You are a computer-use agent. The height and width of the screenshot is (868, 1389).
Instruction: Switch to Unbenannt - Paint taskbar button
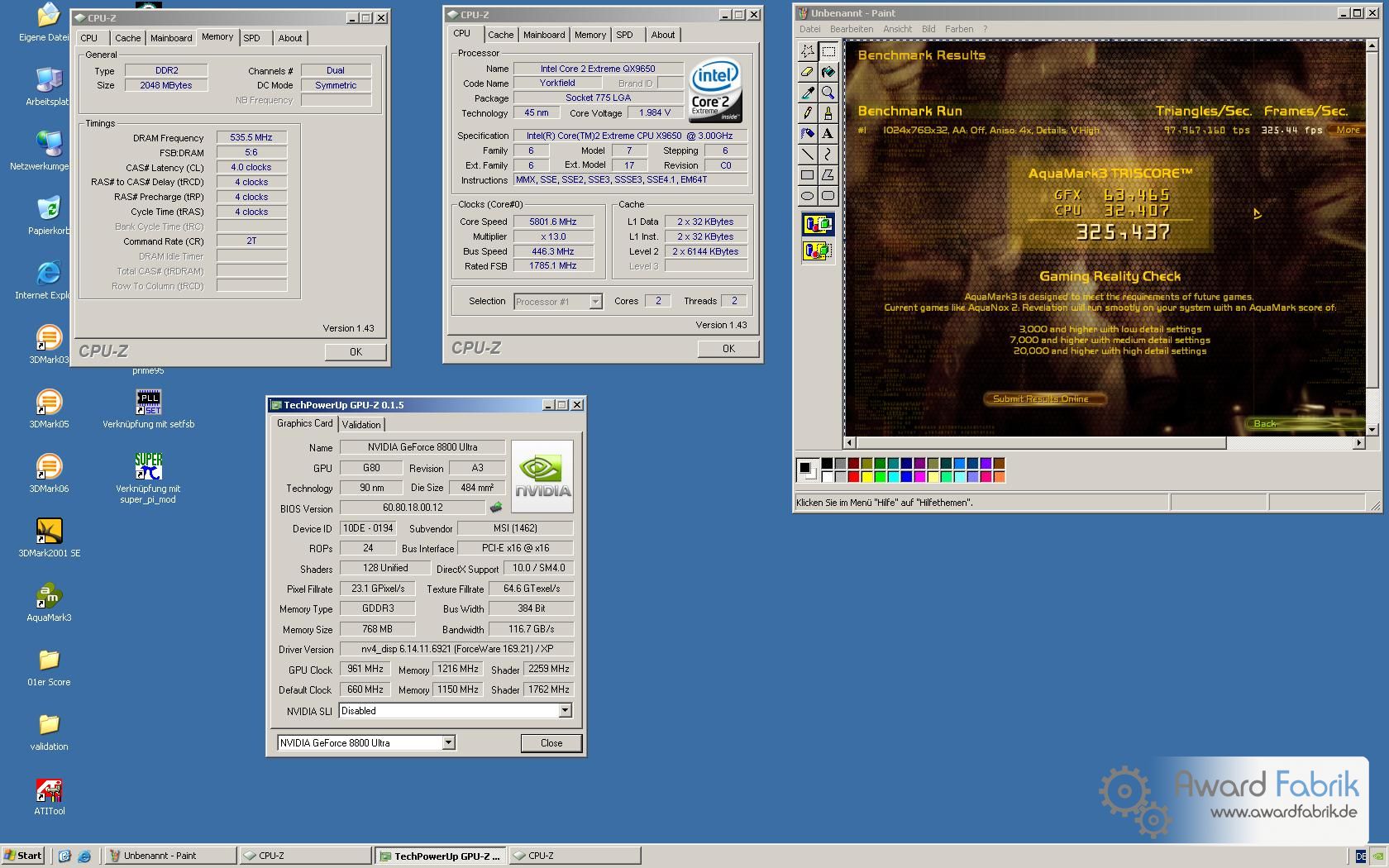170,856
